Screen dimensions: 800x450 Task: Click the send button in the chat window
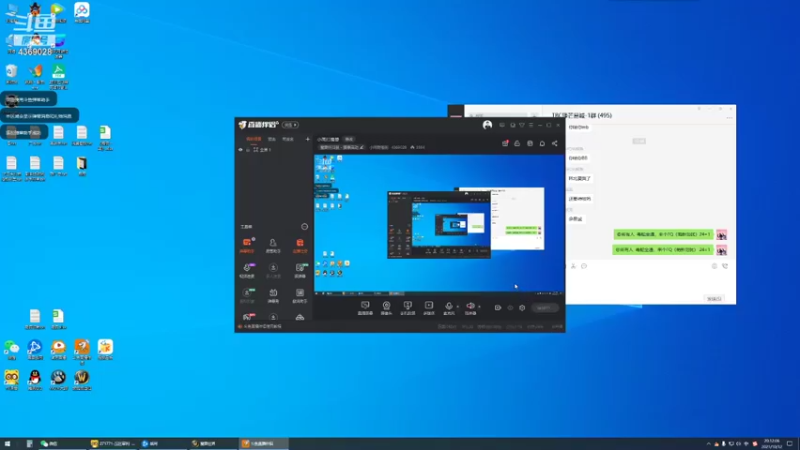coord(714,298)
